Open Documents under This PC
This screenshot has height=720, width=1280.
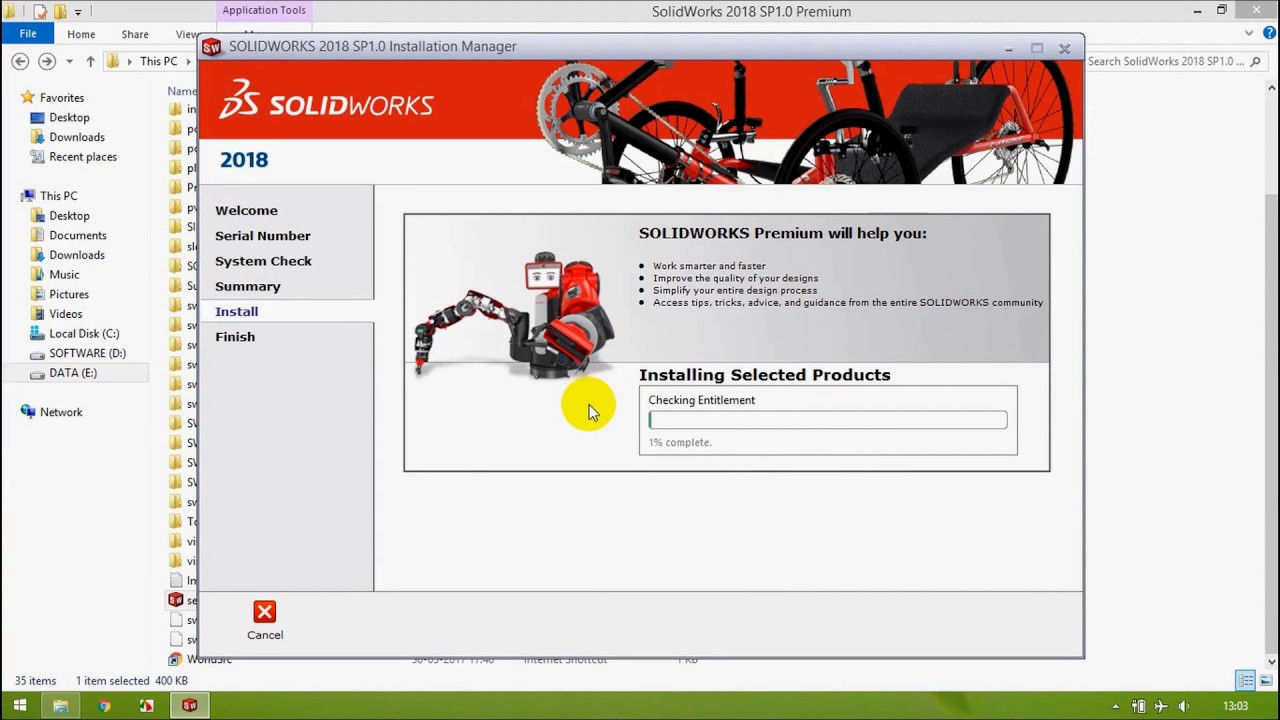click(78, 235)
